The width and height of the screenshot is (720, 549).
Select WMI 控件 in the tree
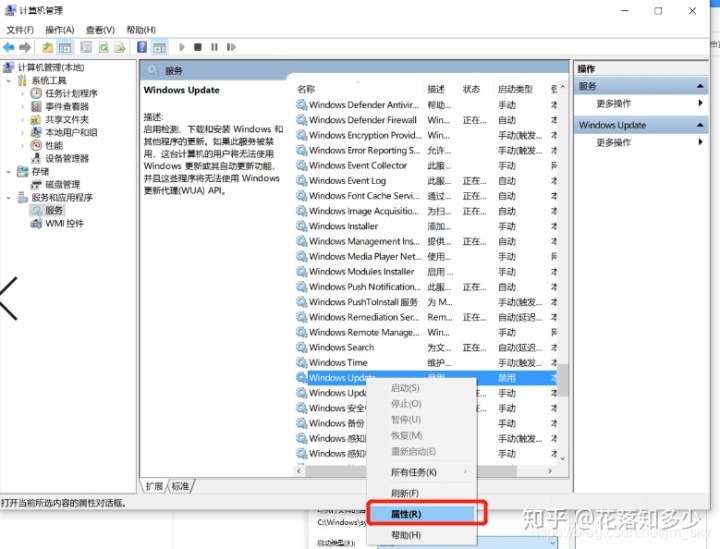point(64,224)
